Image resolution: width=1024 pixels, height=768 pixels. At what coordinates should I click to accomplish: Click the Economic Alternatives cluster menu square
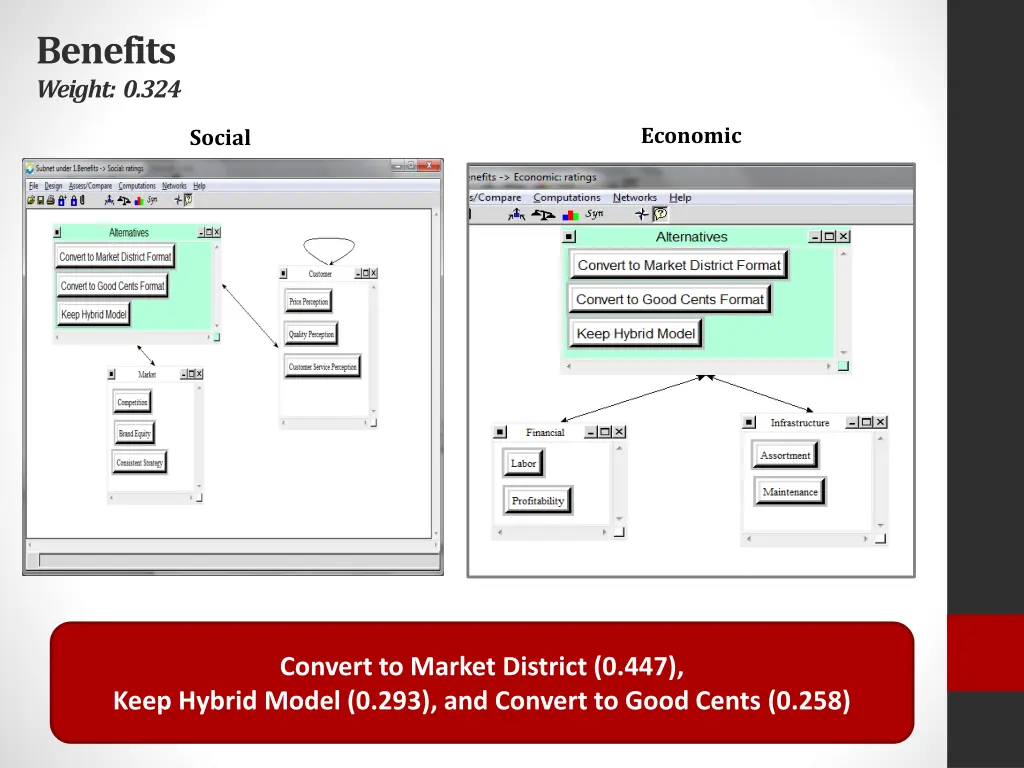pyautogui.click(x=569, y=236)
